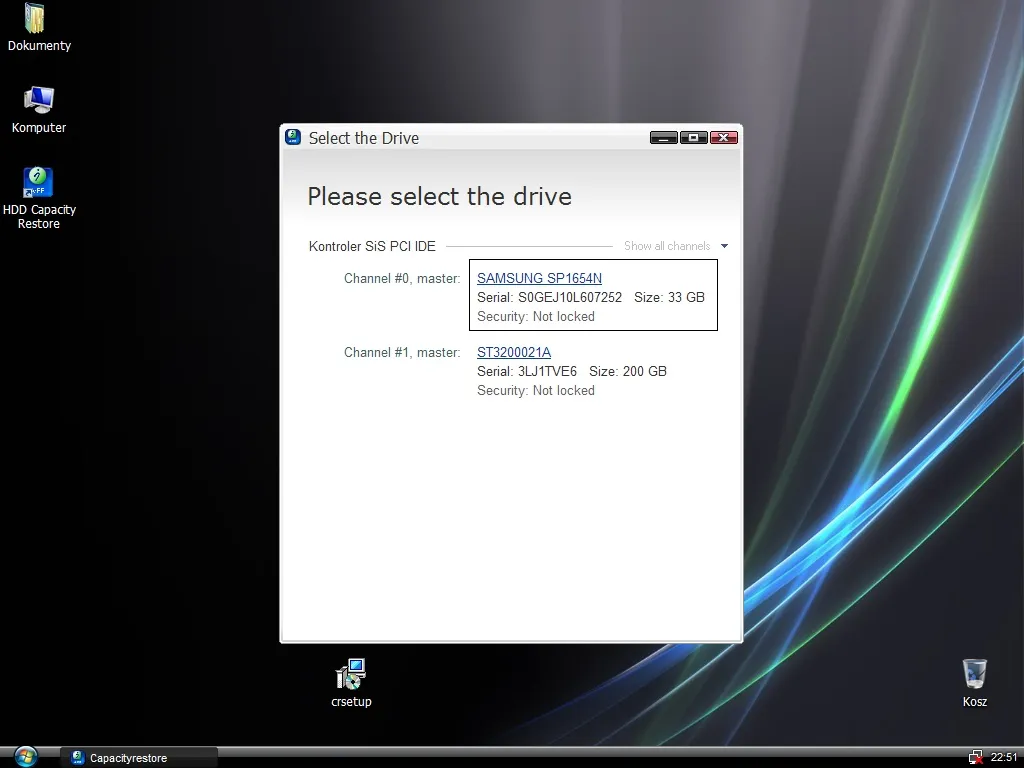Screen dimensions: 1024x768
Task: Expand the Show all channels dropdown arrow
Action: point(724,246)
